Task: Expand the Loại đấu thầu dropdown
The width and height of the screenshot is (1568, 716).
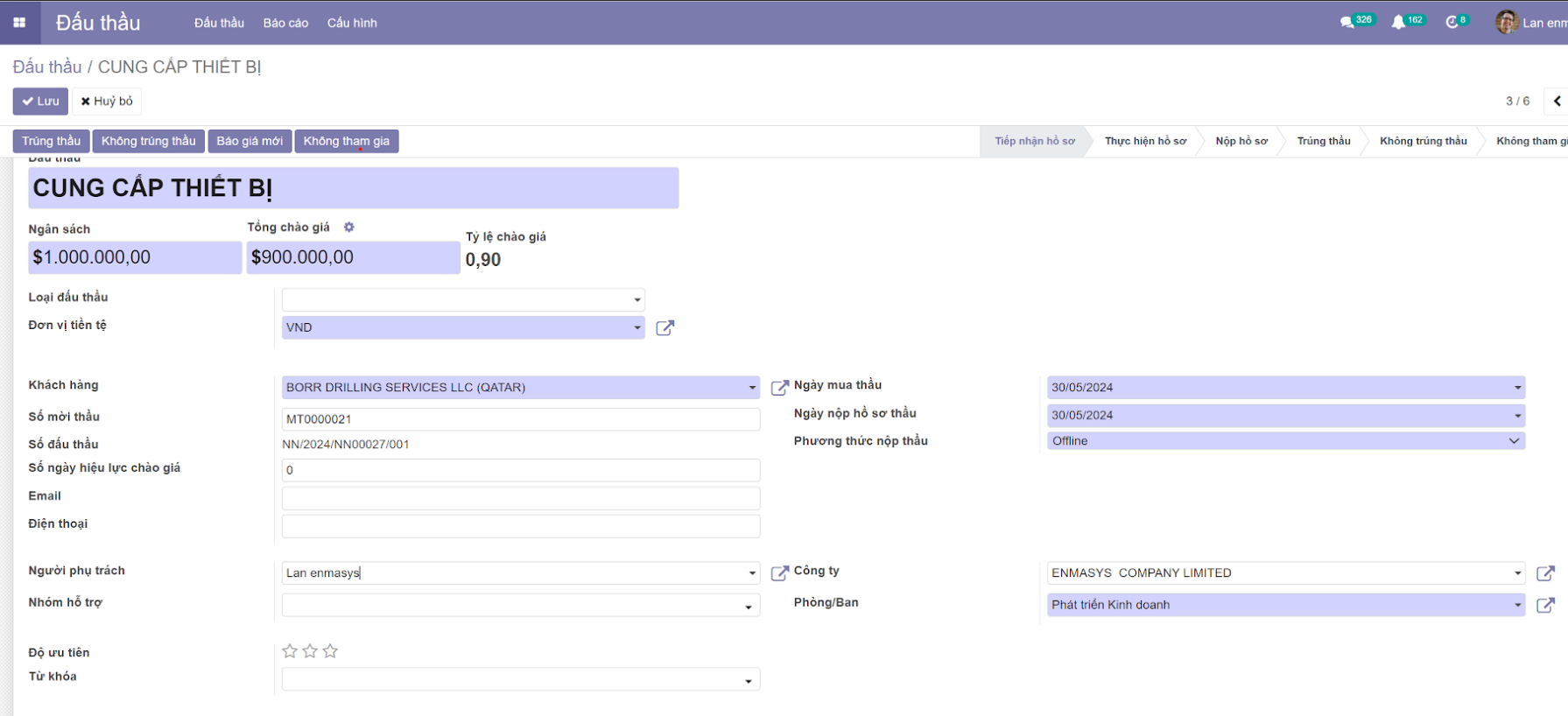Action: 636,300
